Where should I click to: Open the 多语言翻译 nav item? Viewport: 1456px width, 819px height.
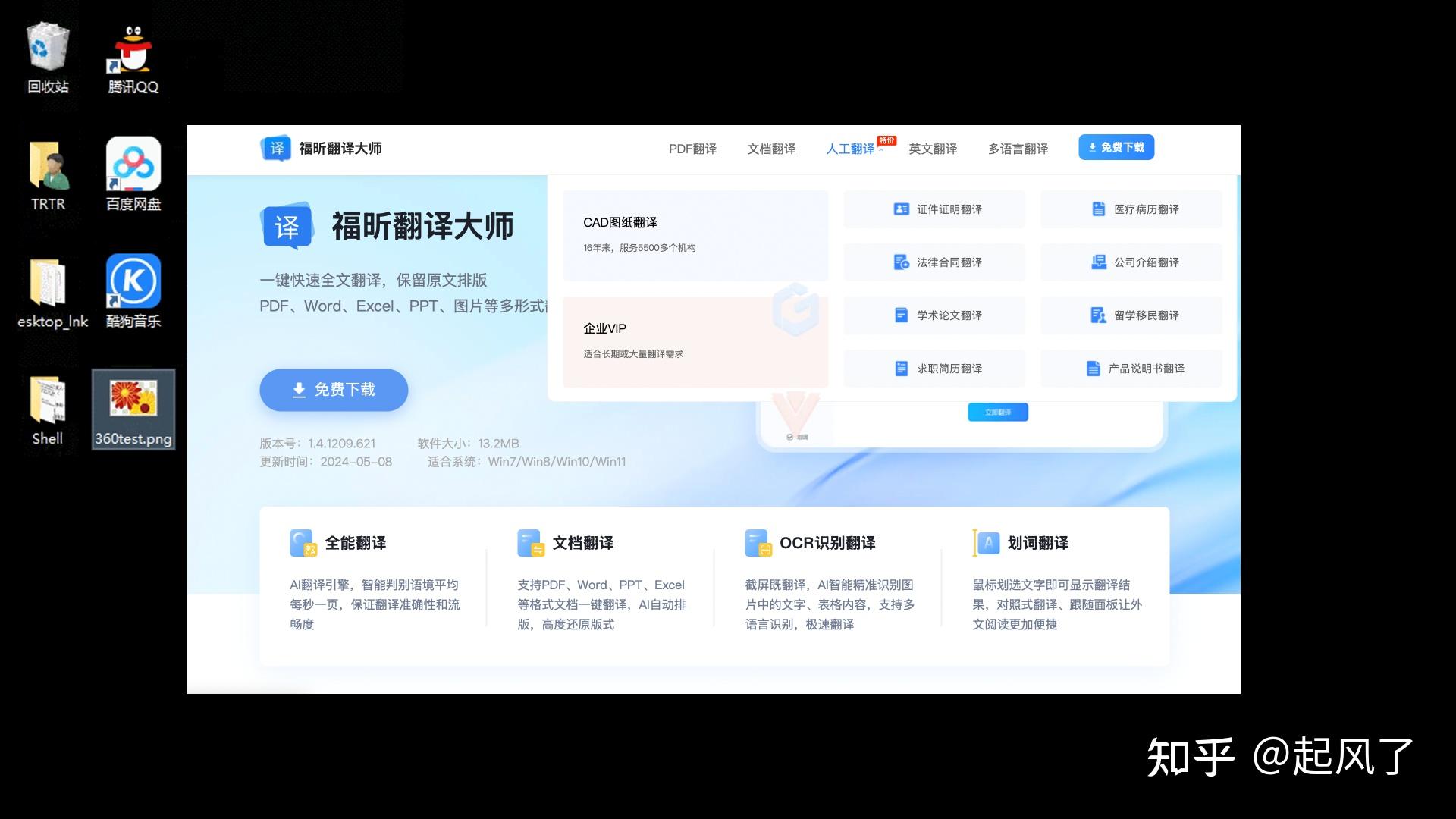pyautogui.click(x=1018, y=149)
